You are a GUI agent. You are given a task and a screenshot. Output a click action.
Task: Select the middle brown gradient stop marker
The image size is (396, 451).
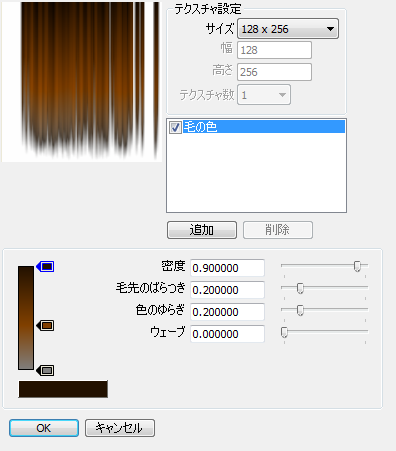coord(45,325)
